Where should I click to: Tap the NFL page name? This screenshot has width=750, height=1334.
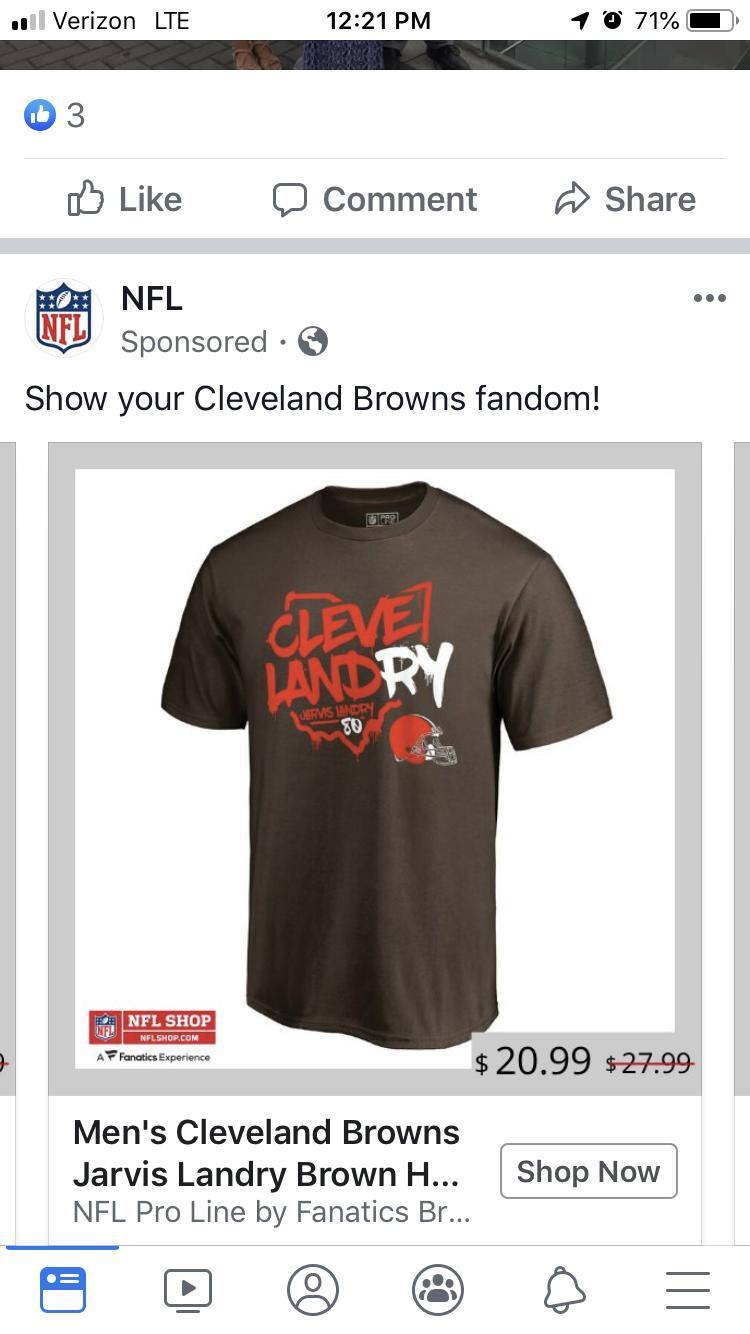click(152, 298)
